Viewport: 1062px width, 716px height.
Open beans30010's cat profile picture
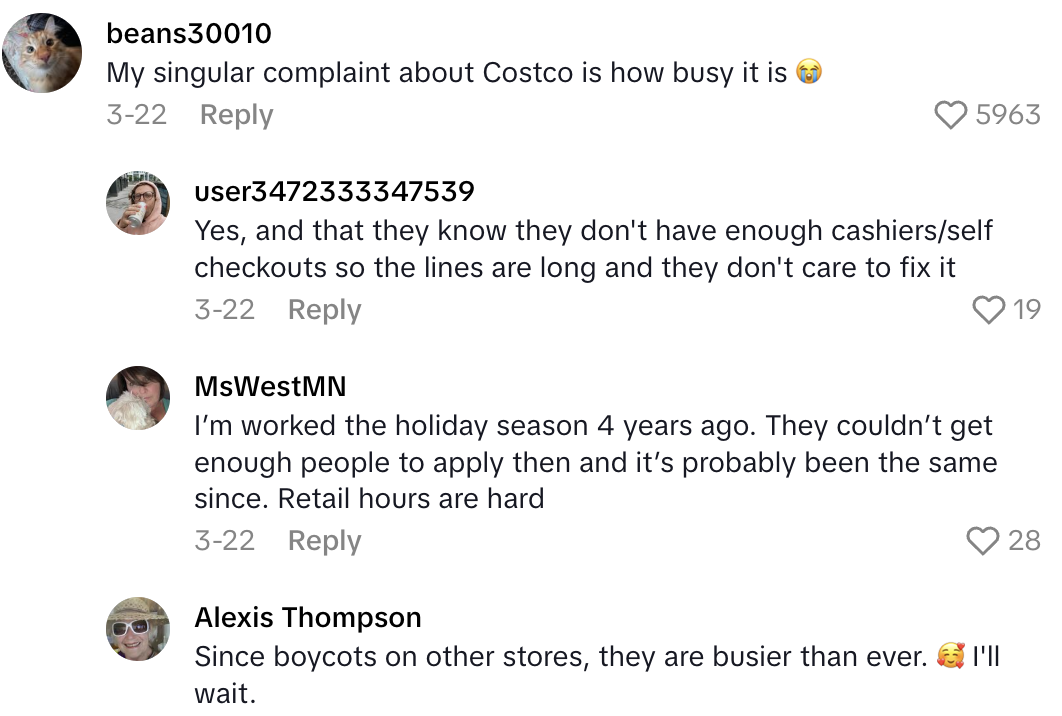(x=42, y=54)
